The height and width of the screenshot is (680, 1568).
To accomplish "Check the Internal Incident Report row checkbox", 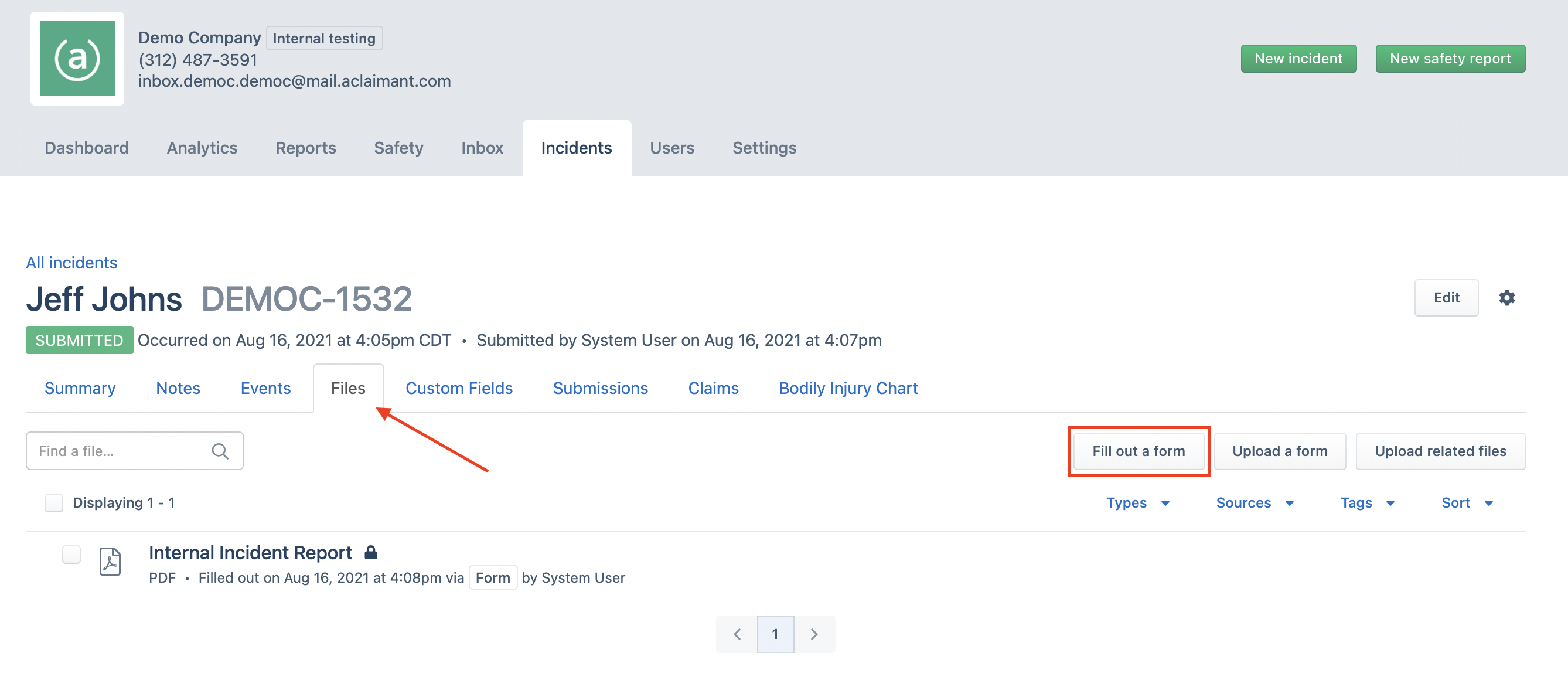I will tap(71, 554).
